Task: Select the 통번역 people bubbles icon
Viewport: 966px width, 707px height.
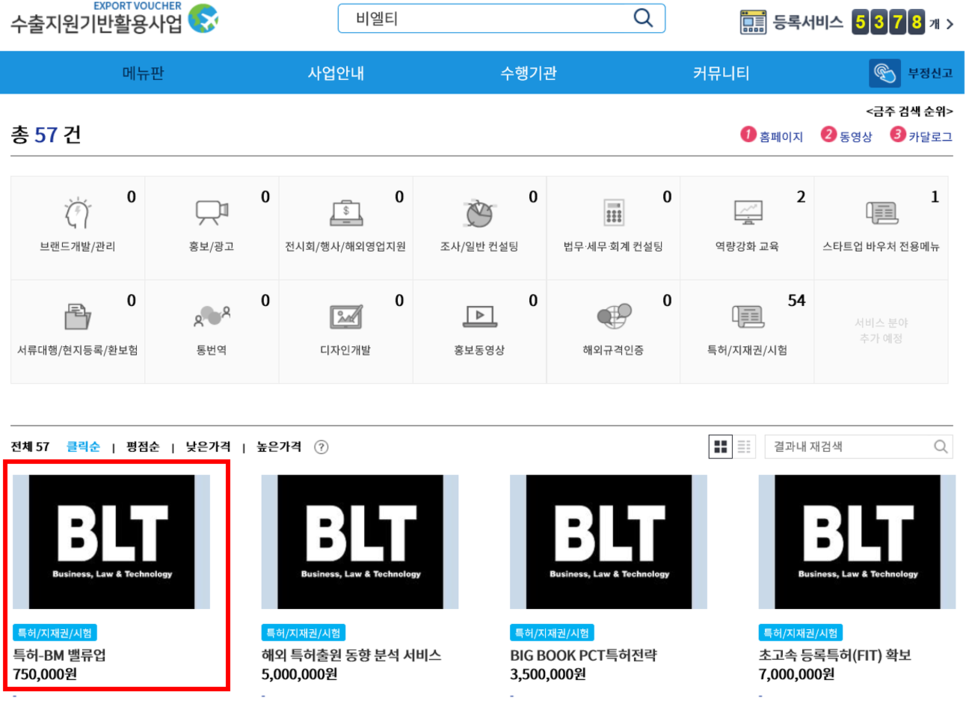Action: tap(211, 316)
